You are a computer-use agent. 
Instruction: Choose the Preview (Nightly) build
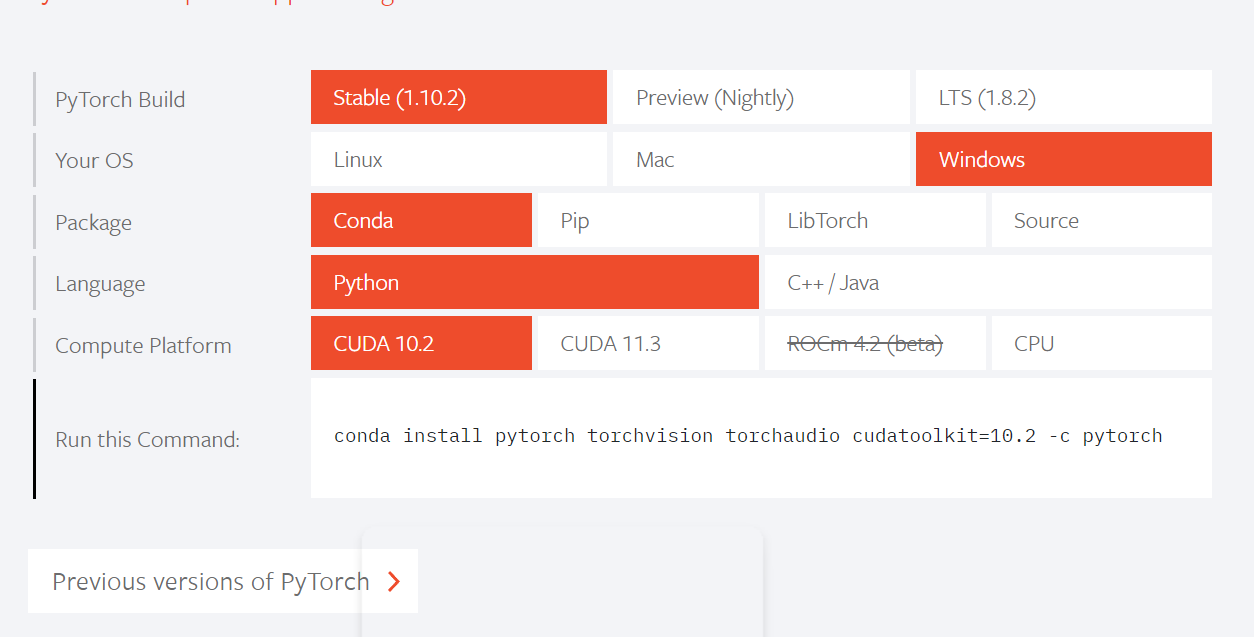point(761,97)
